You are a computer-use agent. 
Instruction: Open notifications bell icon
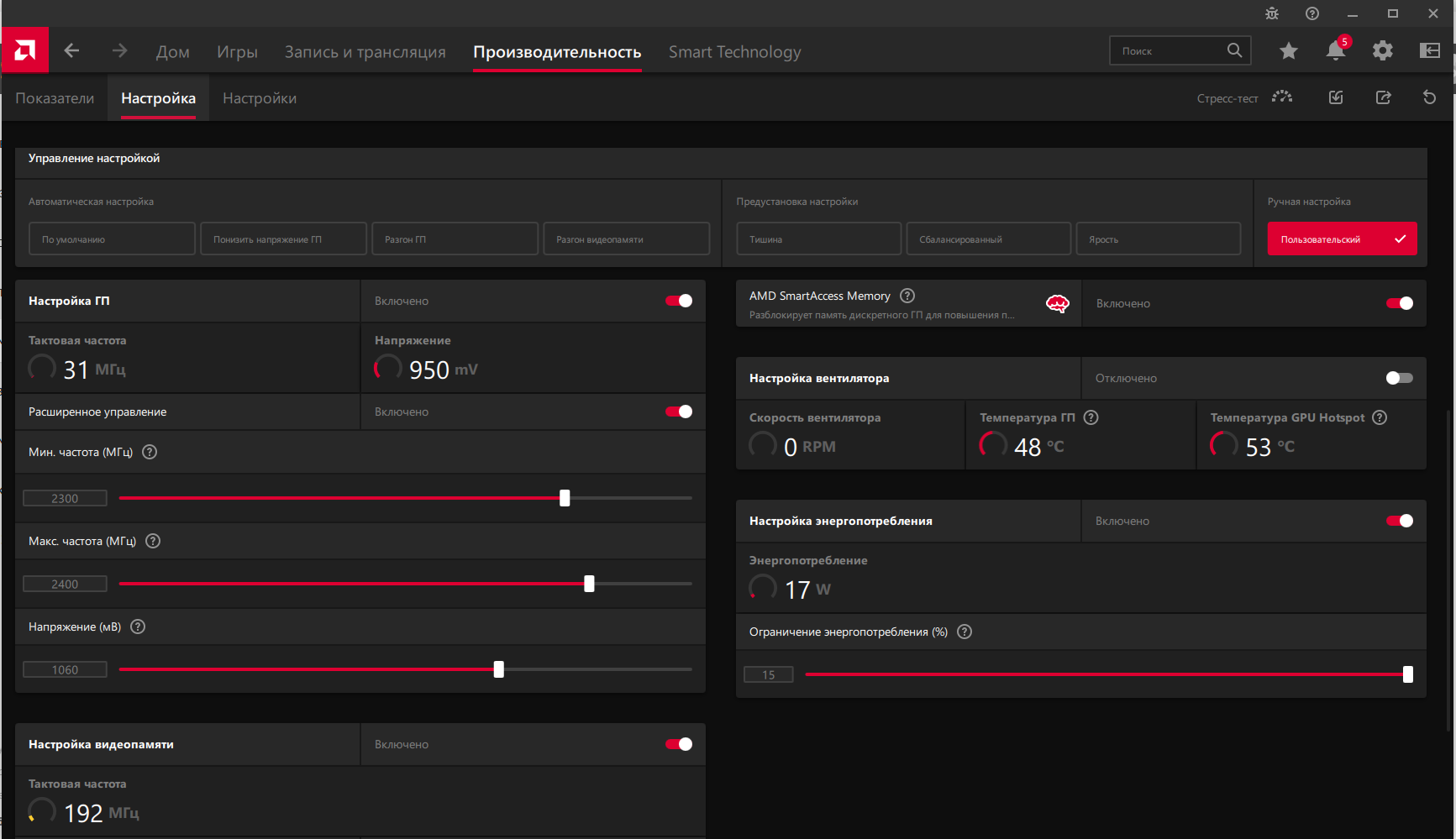pyautogui.click(x=1336, y=50)
